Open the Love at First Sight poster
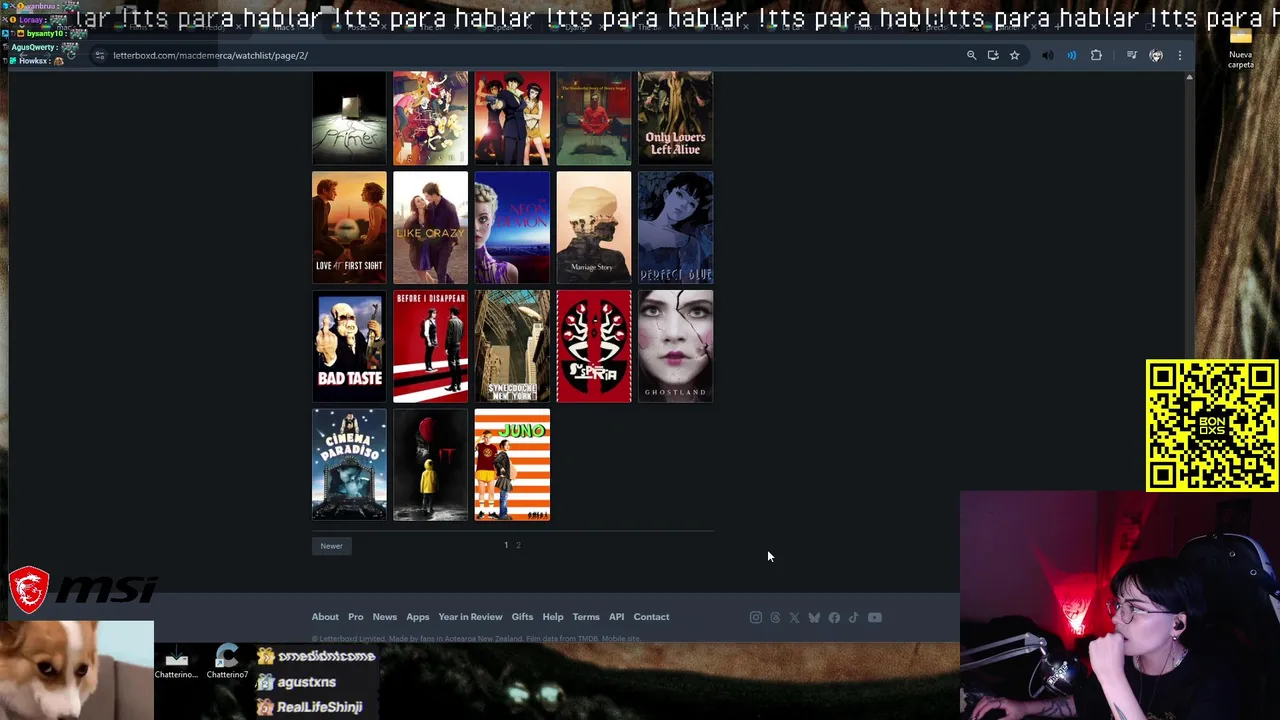 coord(349,228)
